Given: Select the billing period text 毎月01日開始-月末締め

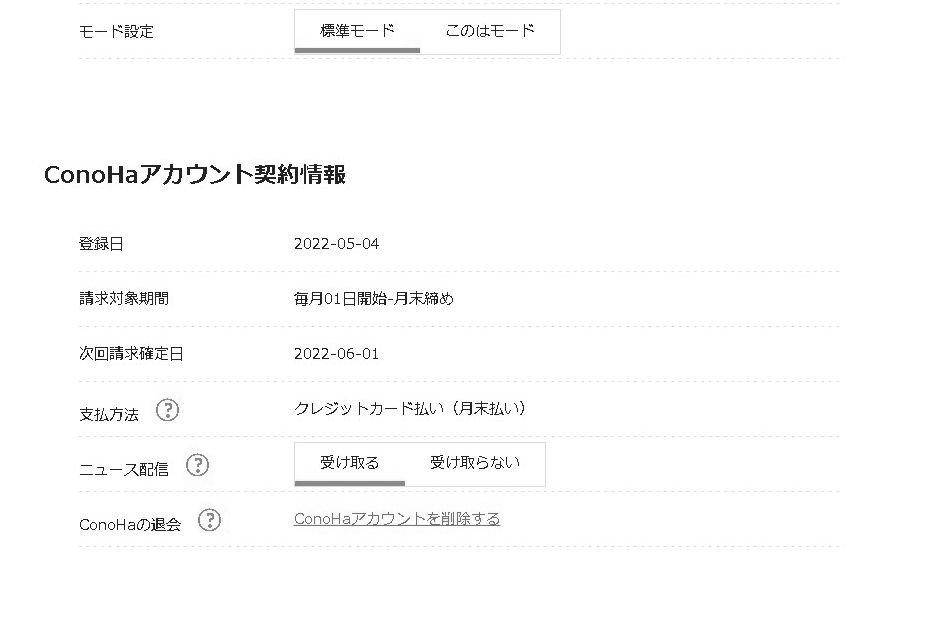Looking at the screenshot, I should [x=373, y=298].
